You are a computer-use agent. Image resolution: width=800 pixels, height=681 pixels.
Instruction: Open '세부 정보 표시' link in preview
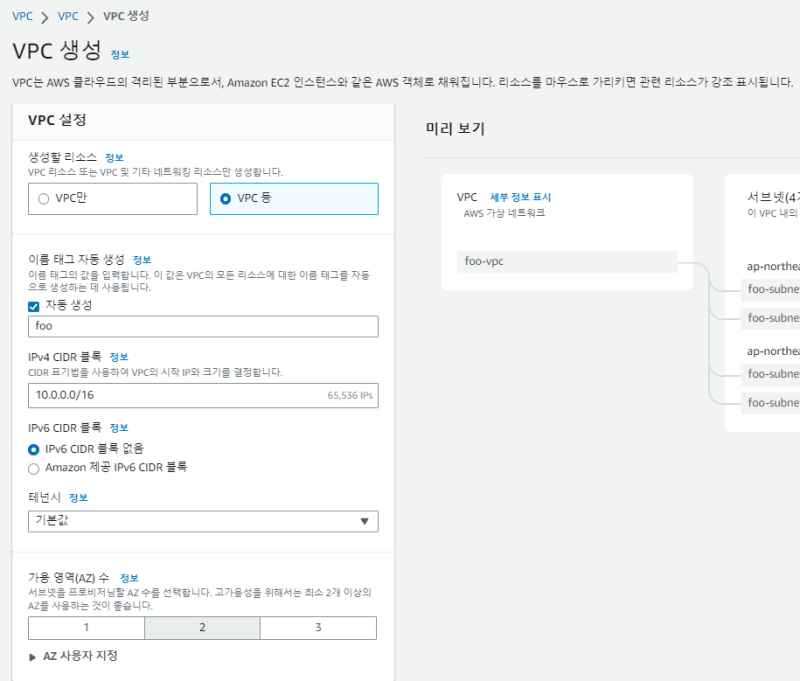[520, 198]
